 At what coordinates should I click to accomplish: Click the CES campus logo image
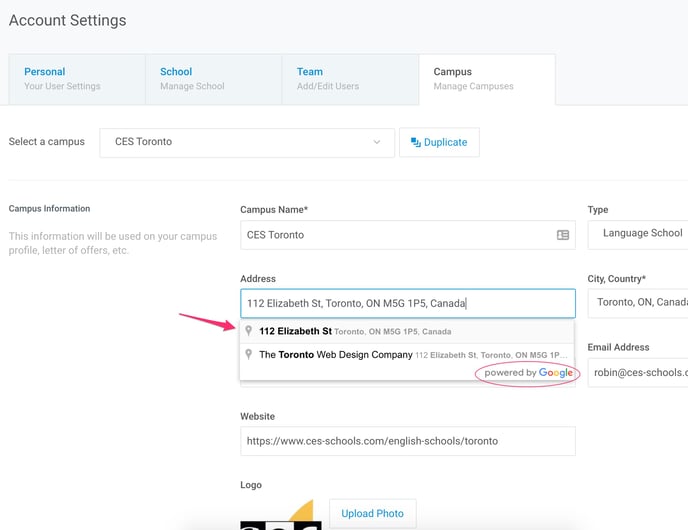point(281,515)
